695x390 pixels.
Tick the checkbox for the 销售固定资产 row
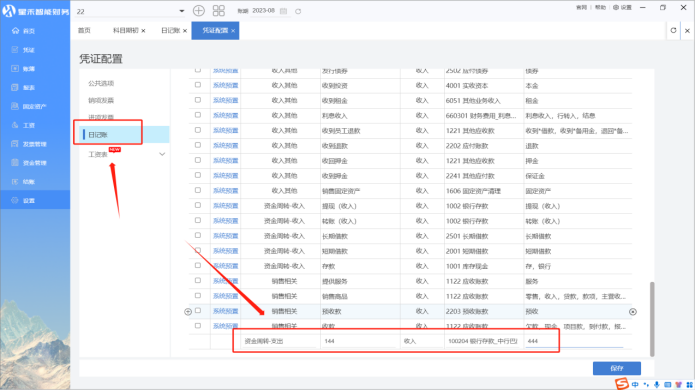click(x=198, y=190)
